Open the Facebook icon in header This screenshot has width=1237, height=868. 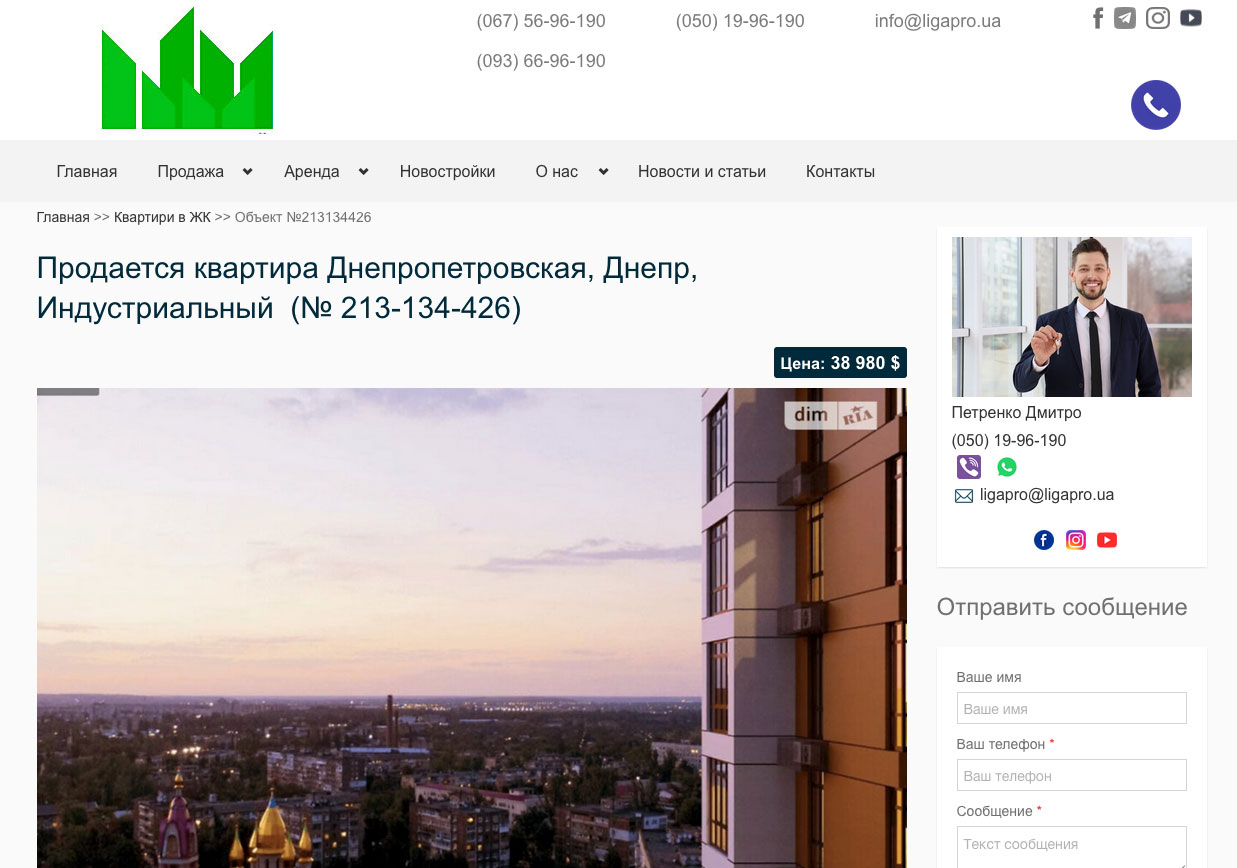1097,18
